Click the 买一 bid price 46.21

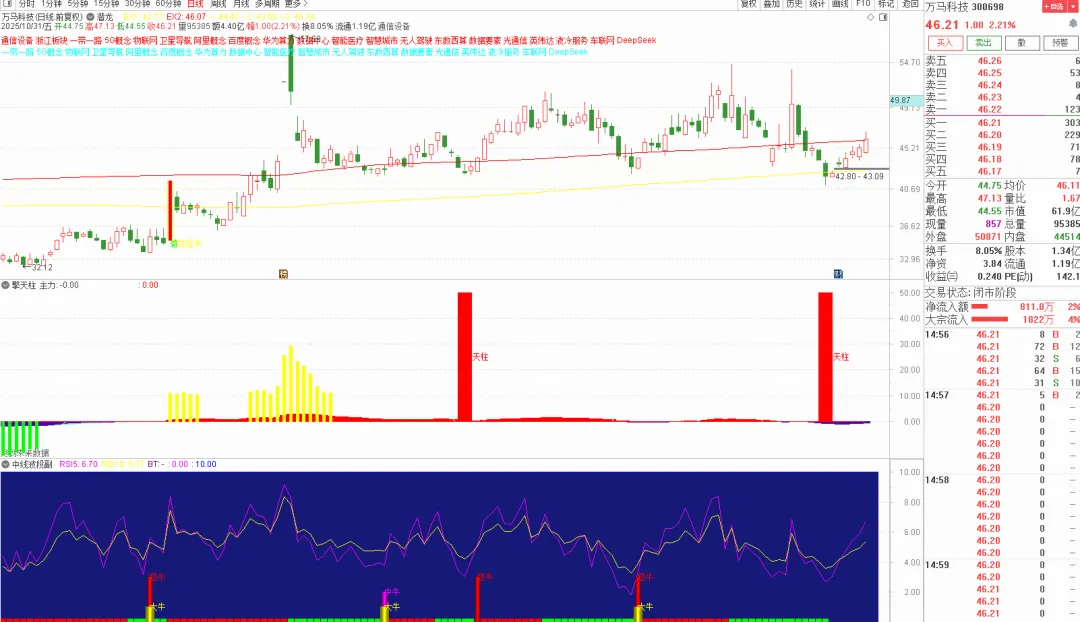pyautogui.click(x=989, y=123)
